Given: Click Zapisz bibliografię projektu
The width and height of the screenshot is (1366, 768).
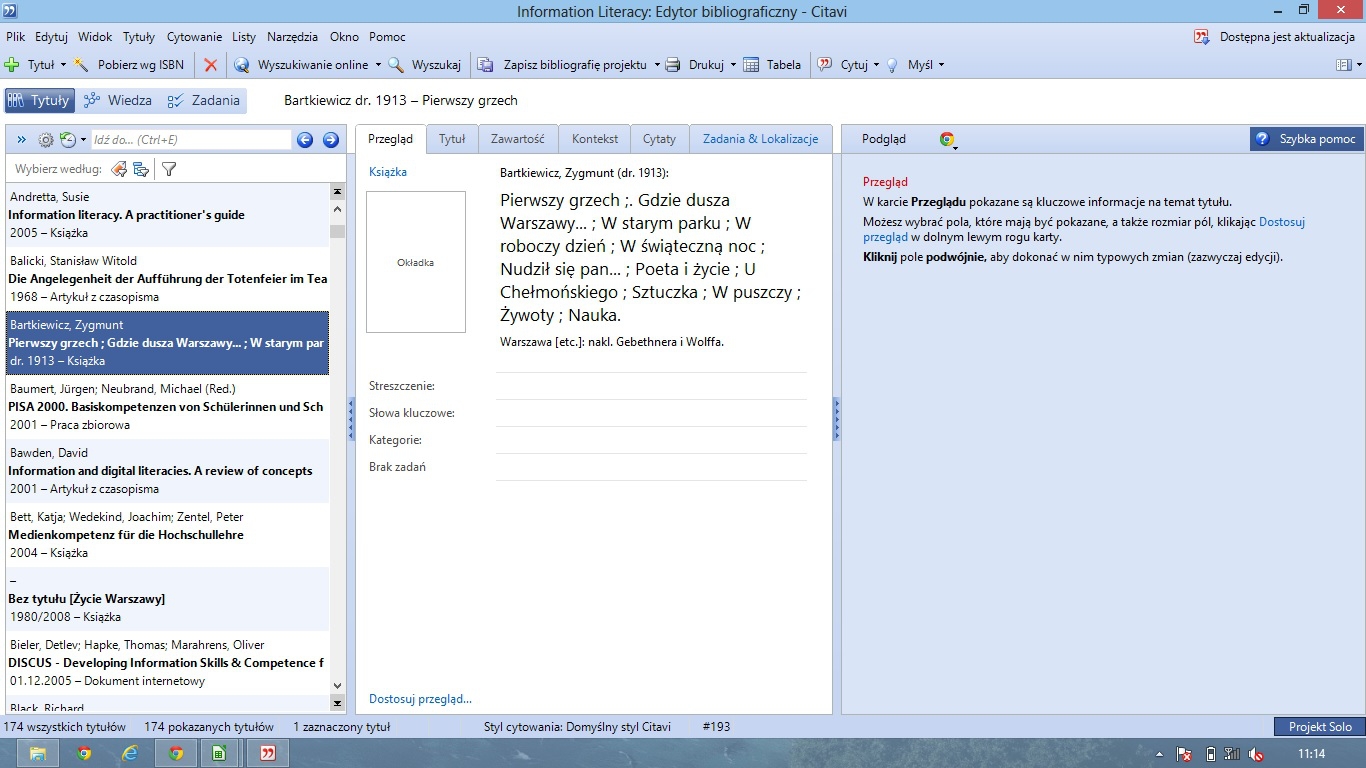Looking at the screenshot, I should [x=564, y=65].
